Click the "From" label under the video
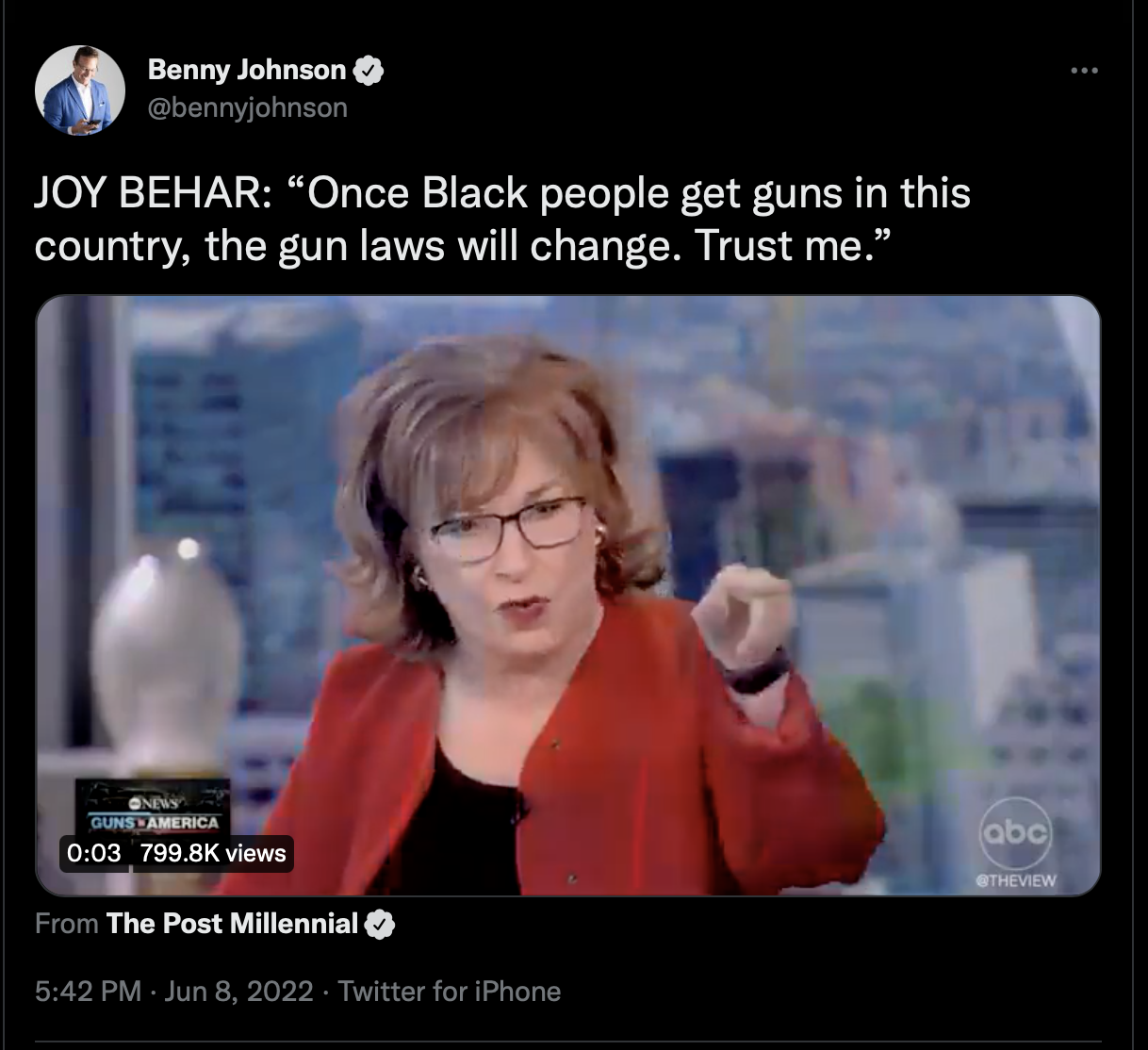This screenshot has width=1148, height=1050. point(67,924)
